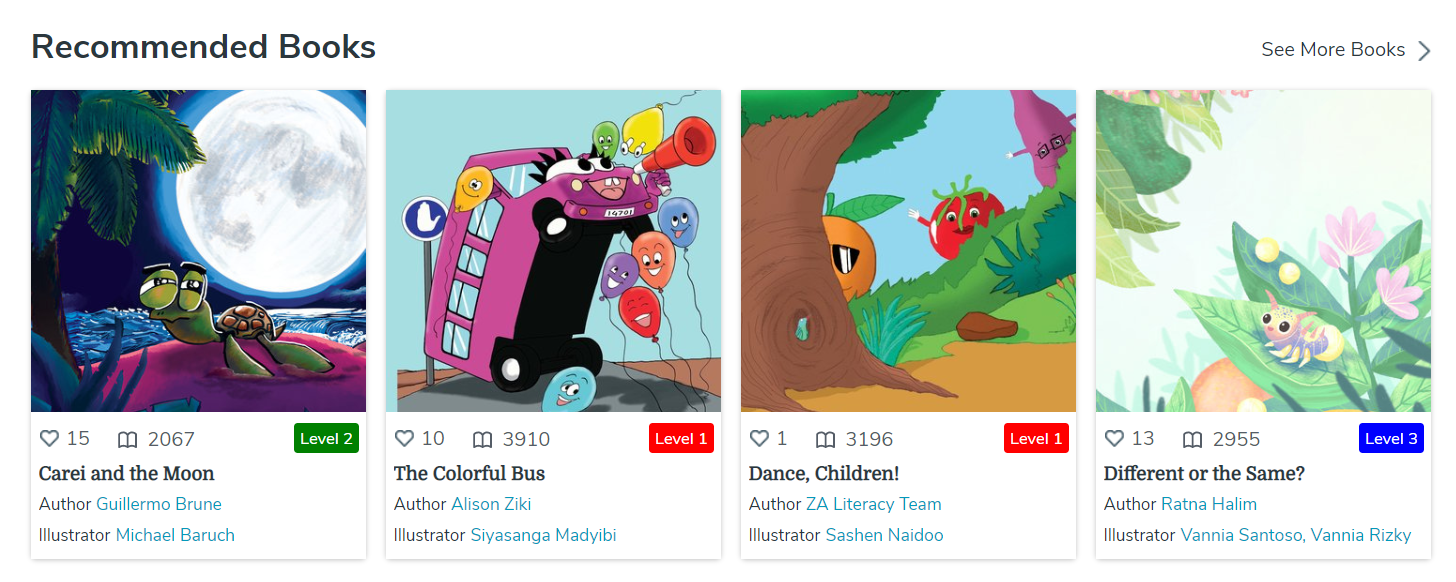This screenshot has height=582, width=1456.
Task: Open the Carei and the Moon cover thumbnail
Action: click(x=198, y=251)
